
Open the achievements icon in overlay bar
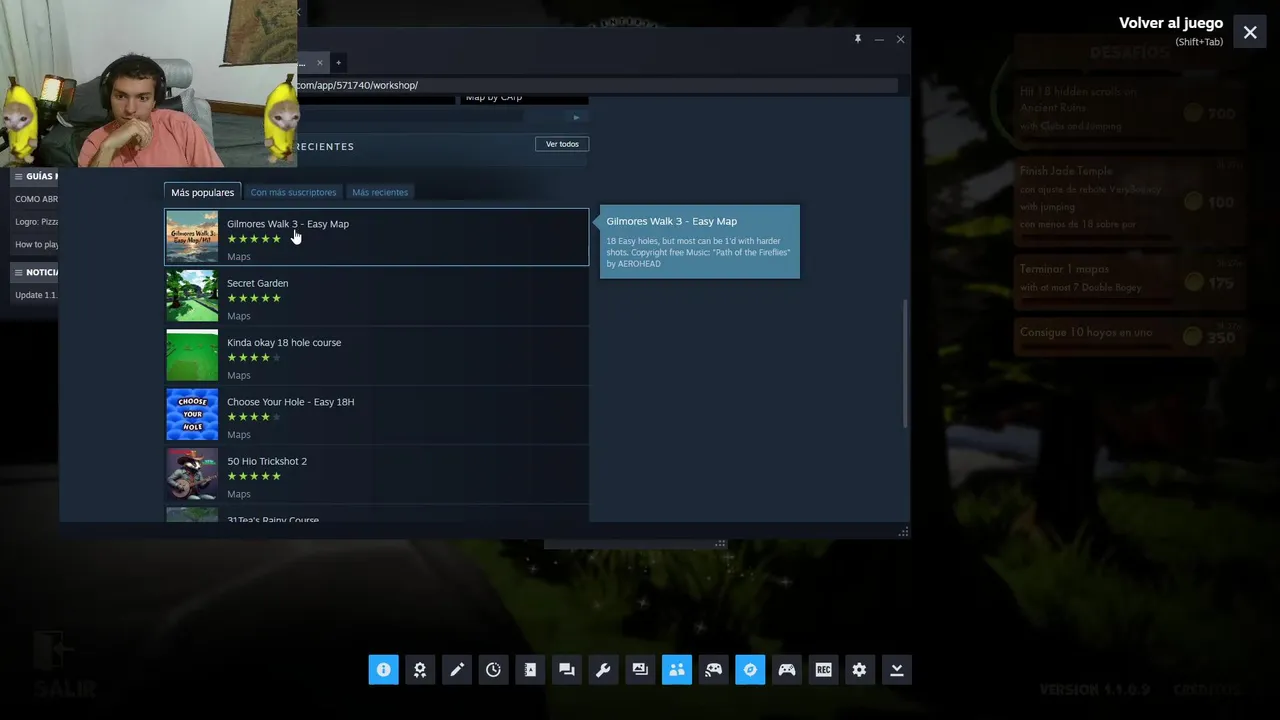pyautogui.click(x=420, y=670)
